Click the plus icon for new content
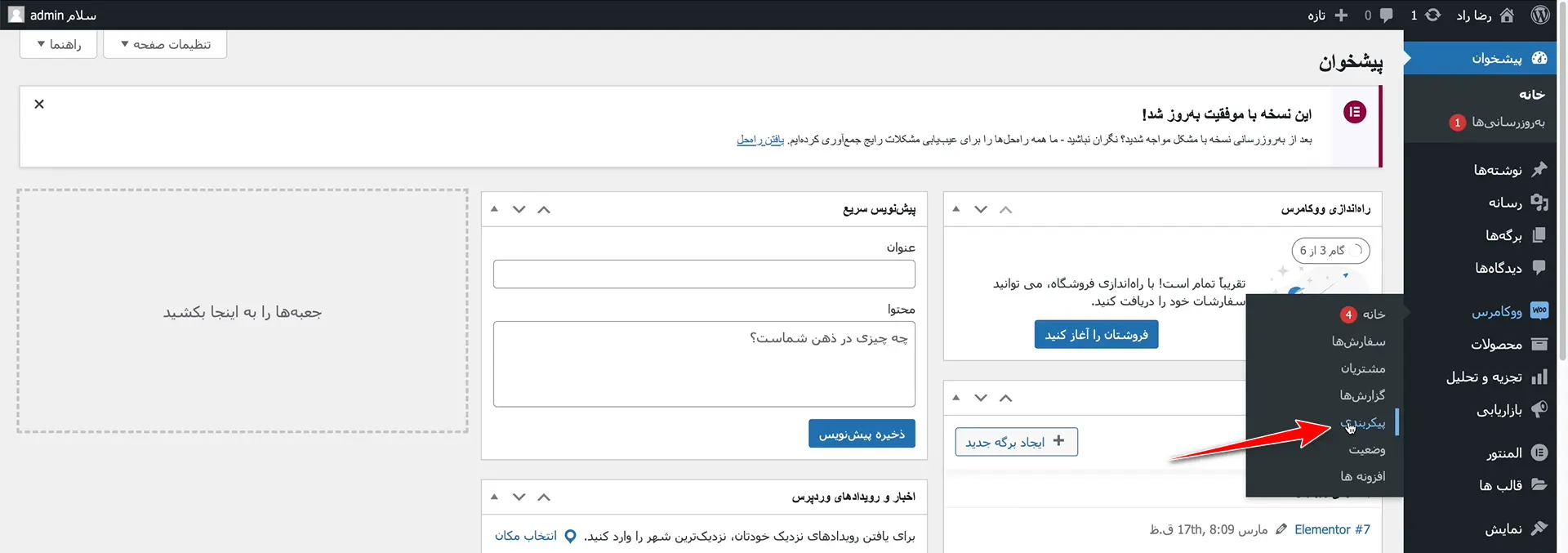This screenshot has height=553, width=1568. [1341, 15]
